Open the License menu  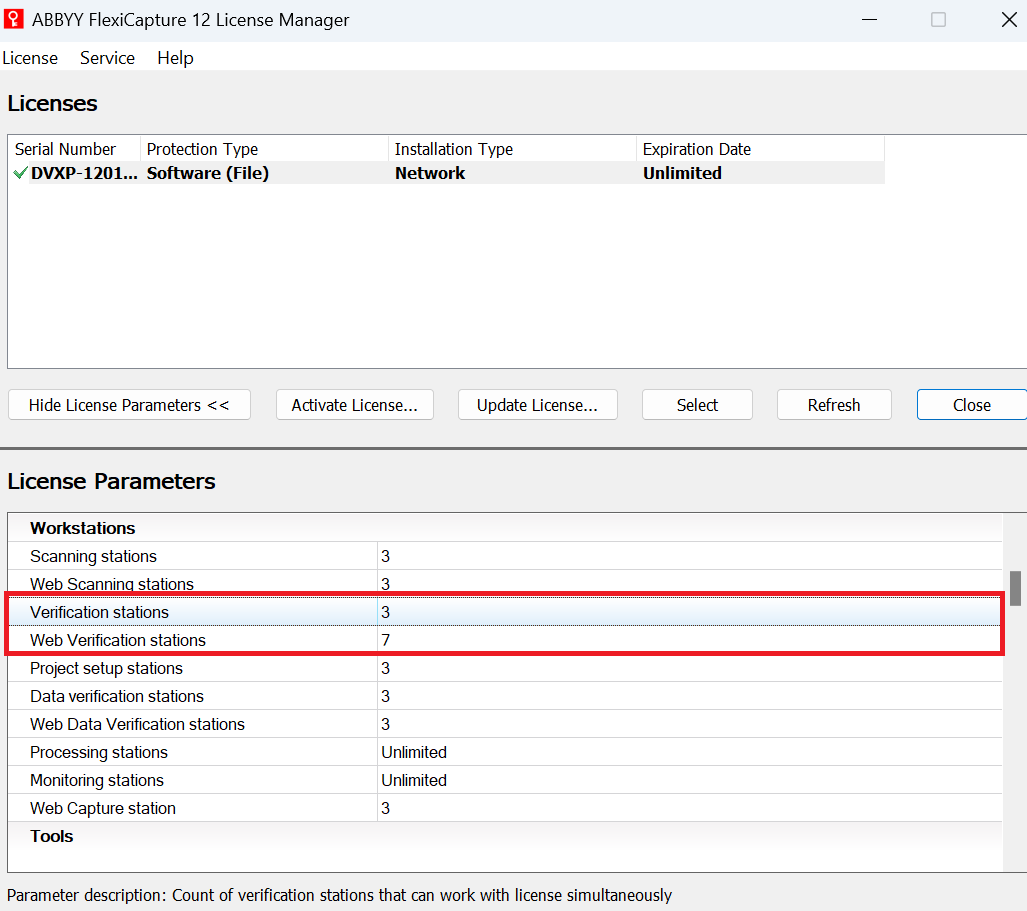click(30, 58)
